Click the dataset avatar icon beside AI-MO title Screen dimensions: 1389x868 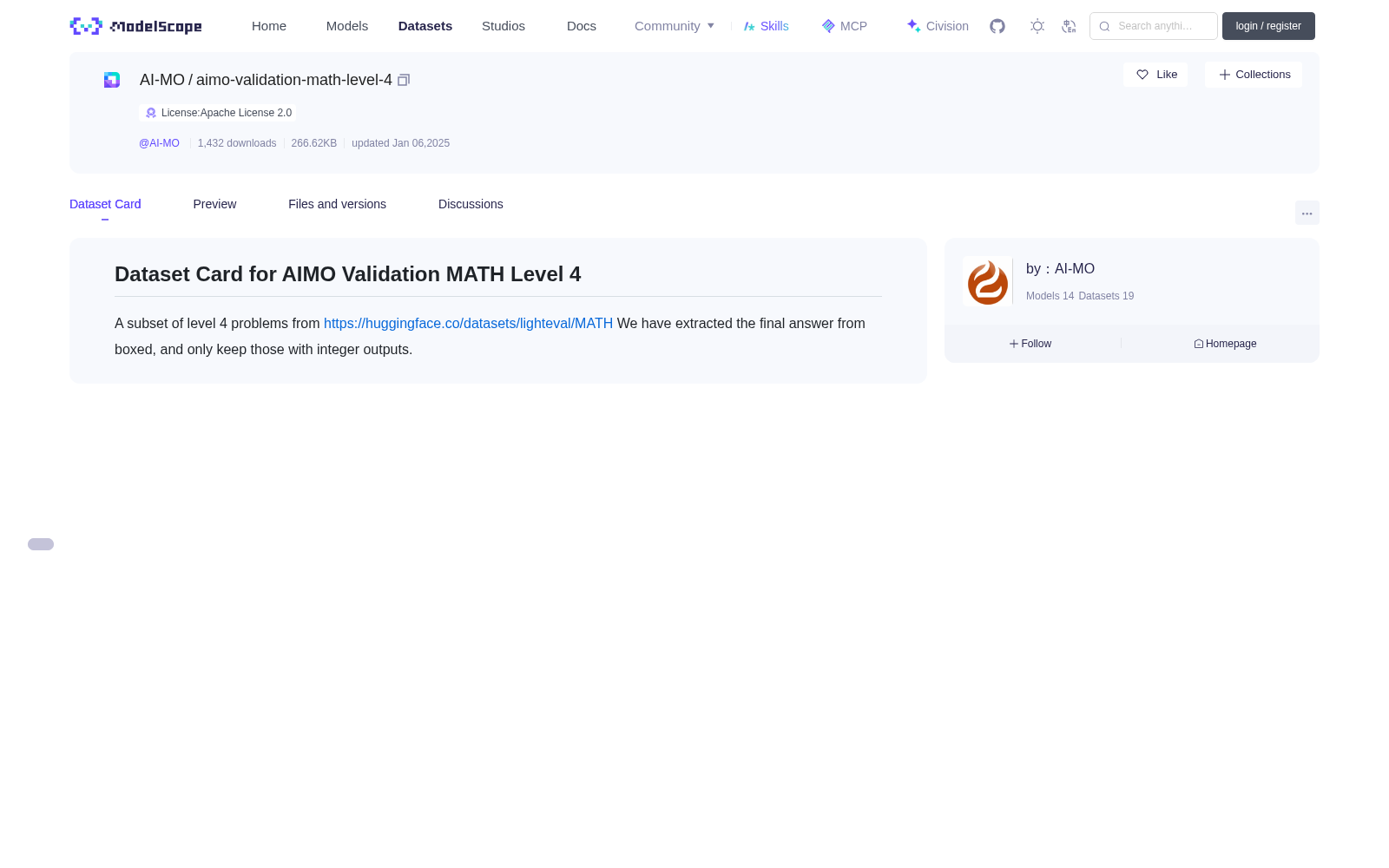pyautogui.click(x=112, y=80)
